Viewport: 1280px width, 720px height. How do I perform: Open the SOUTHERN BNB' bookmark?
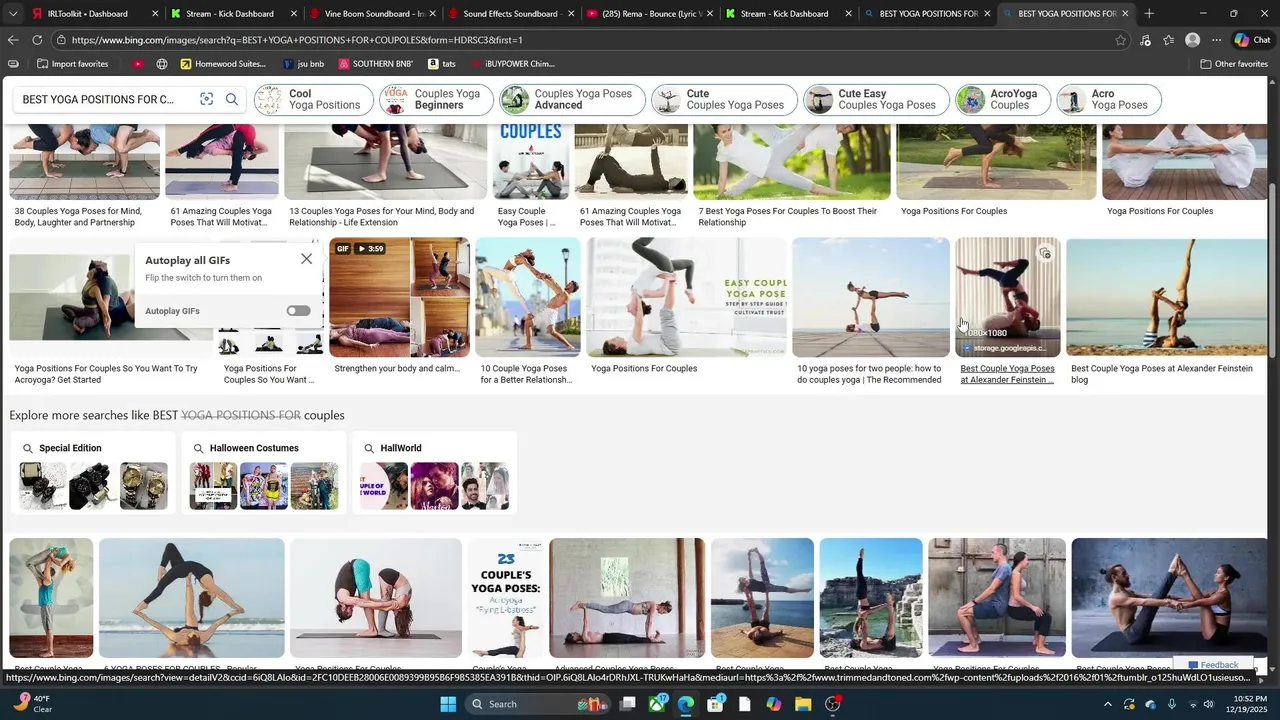tap(375, 64)
